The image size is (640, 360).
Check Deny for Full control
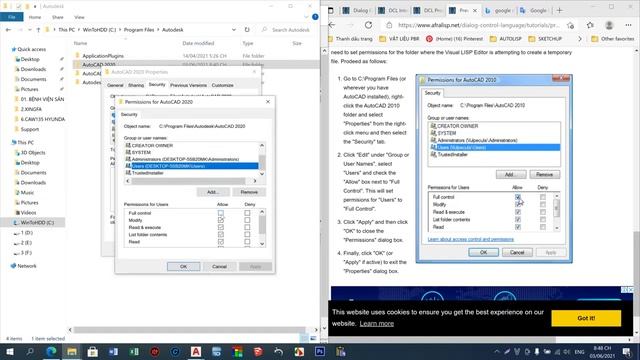247,213
